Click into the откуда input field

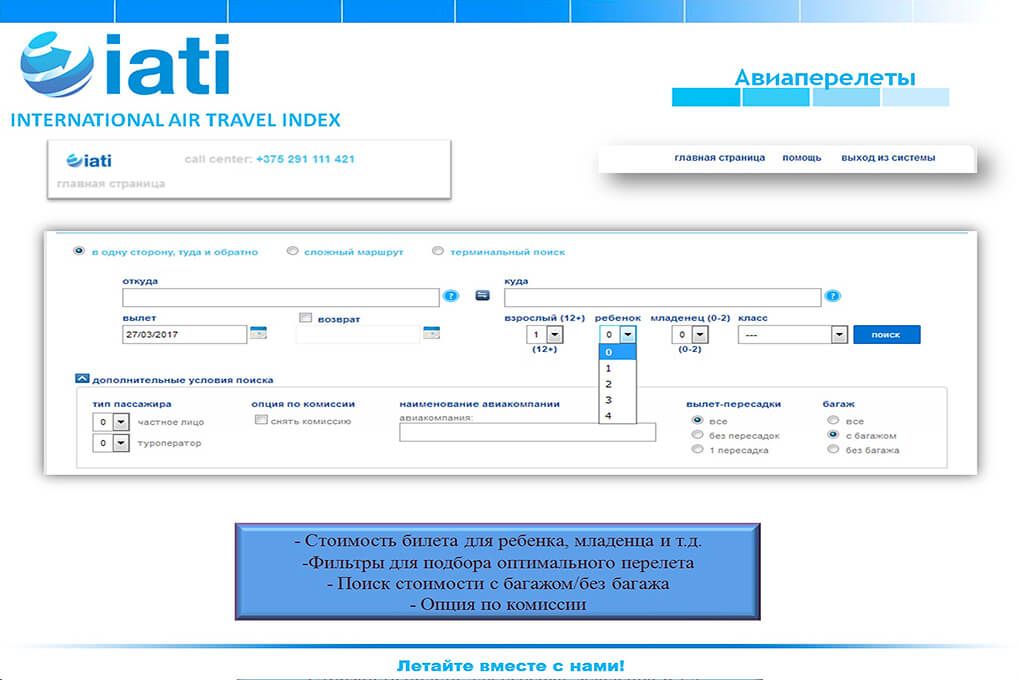point(281,298)
